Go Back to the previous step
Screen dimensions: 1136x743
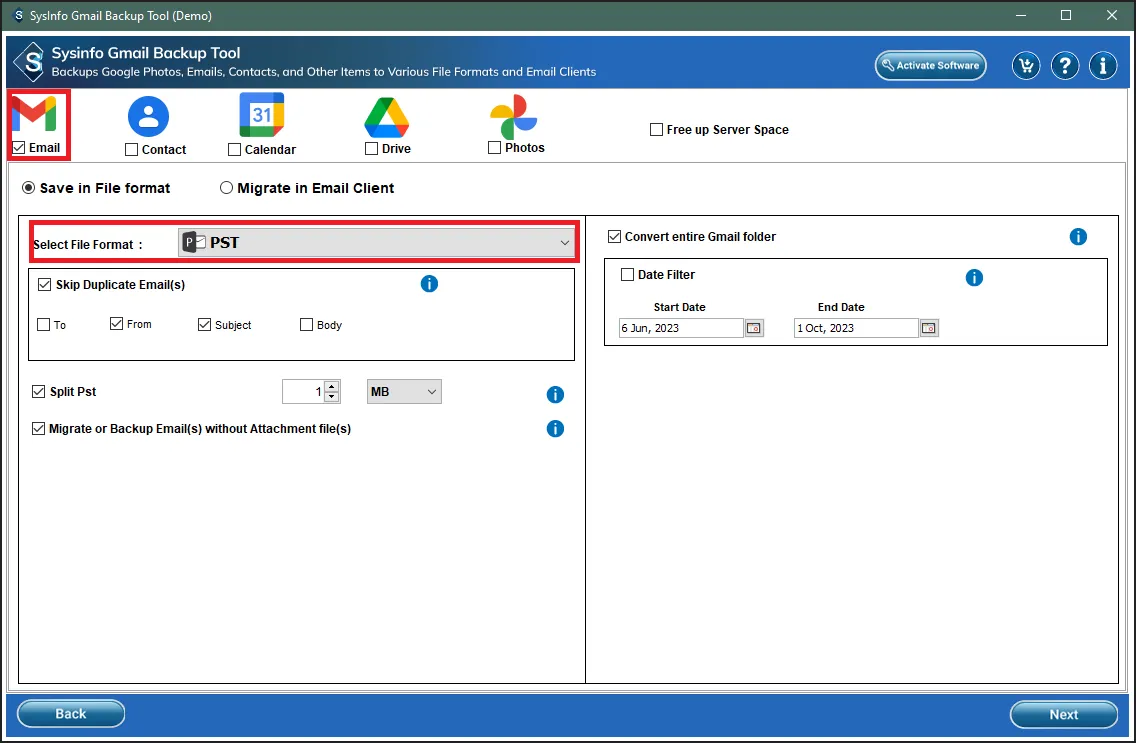[x=71, y=713]
